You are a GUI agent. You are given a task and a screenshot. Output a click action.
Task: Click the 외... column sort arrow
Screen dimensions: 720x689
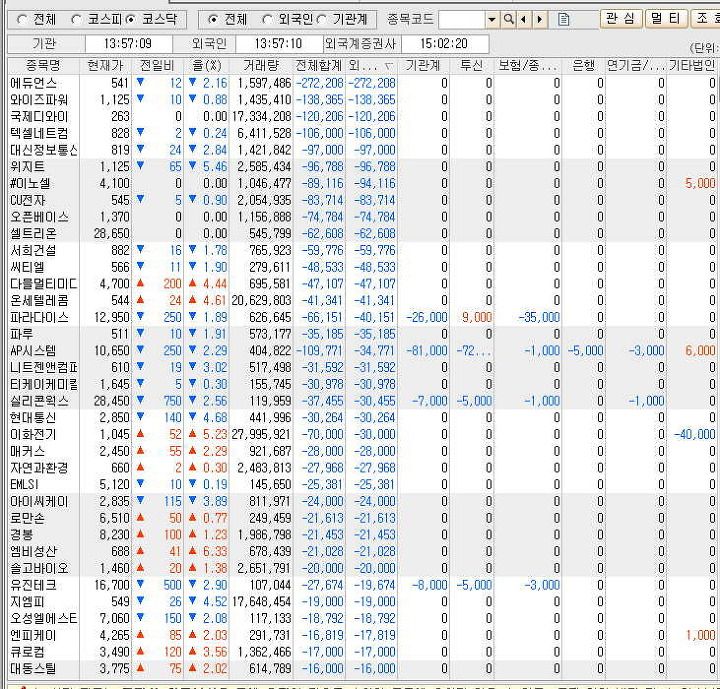(388, 67)
